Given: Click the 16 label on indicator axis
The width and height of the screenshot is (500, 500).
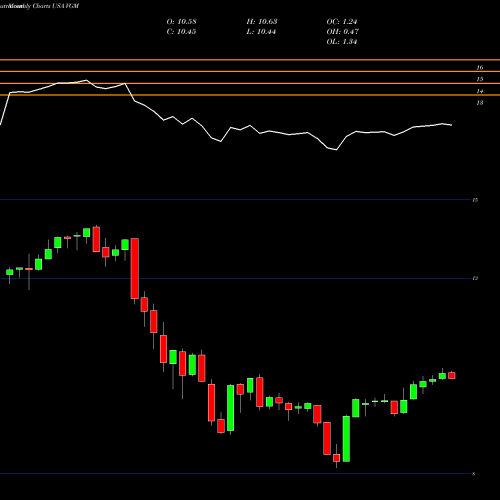Looking at the screenshot, I should (x=479, y=68).
